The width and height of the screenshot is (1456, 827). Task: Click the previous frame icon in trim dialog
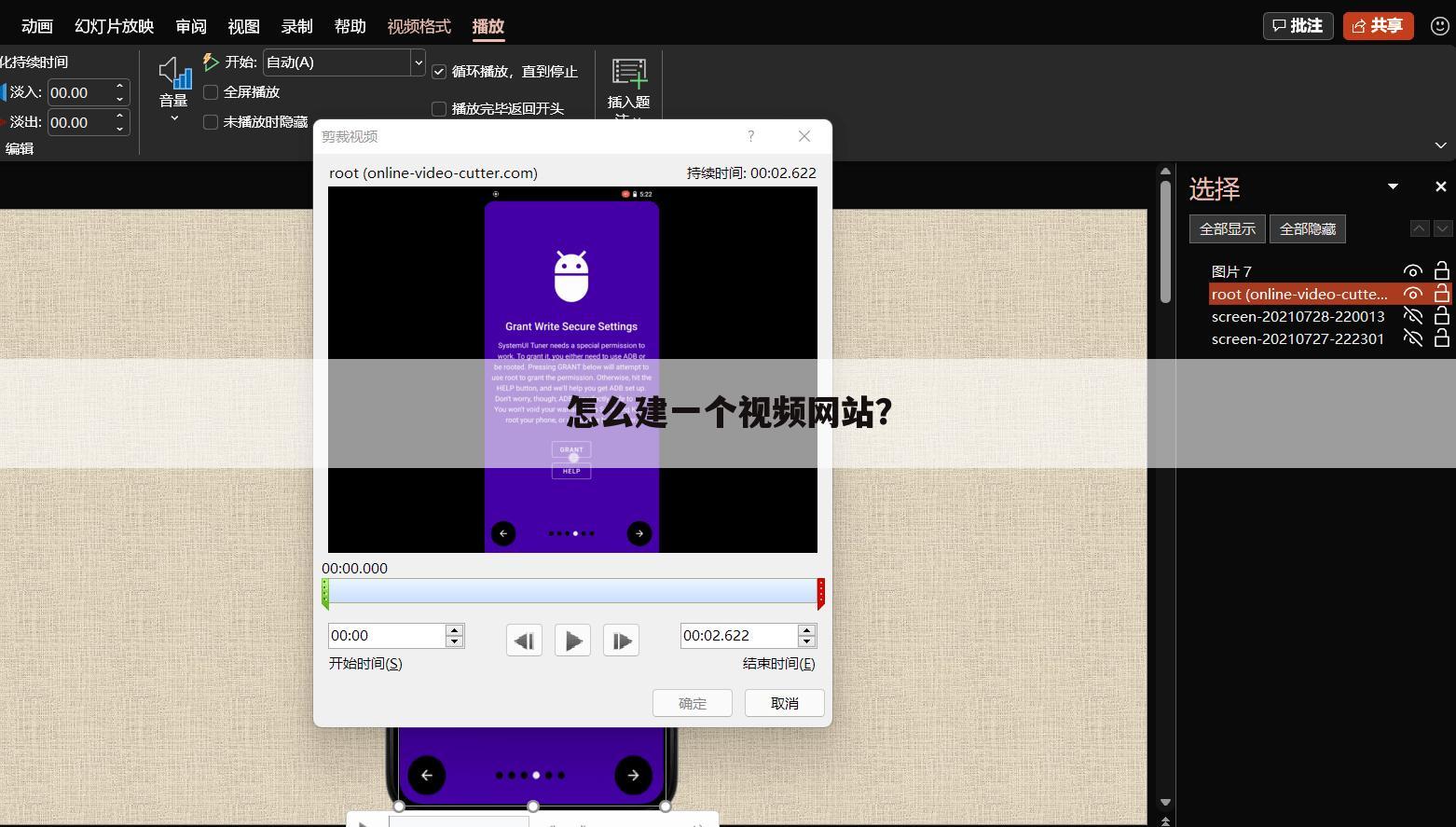click(x=523, y=641)
